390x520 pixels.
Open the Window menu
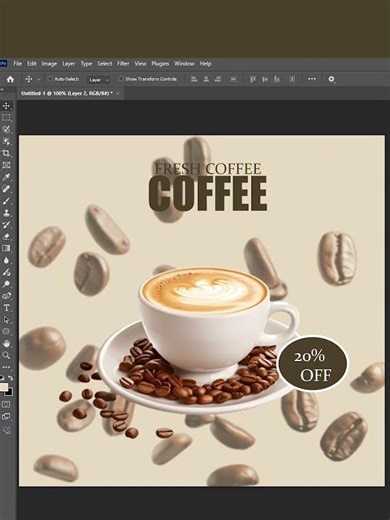(184, 64)
